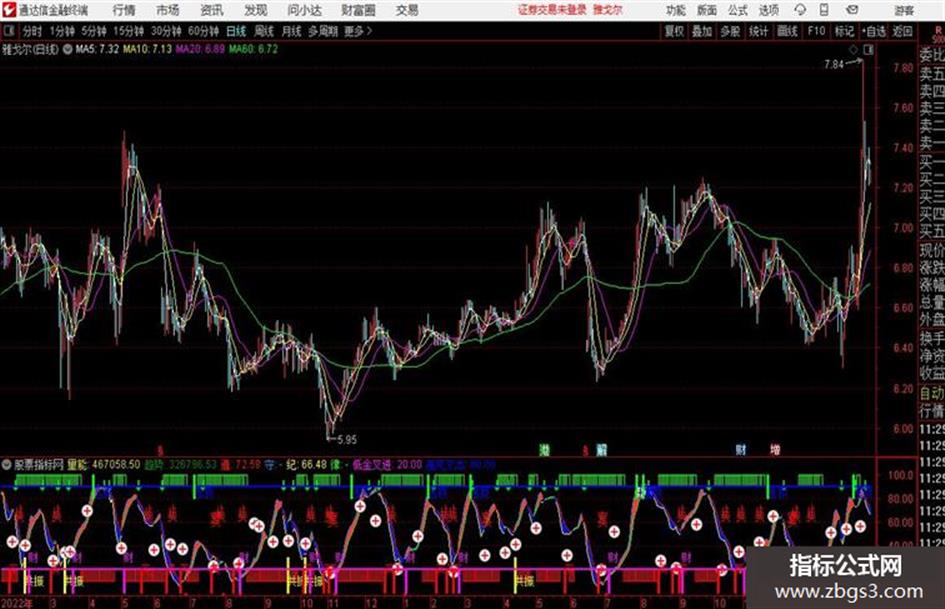Open the 资讯 menu
This screenshot has width=945, height=609.
click(212, 10)
